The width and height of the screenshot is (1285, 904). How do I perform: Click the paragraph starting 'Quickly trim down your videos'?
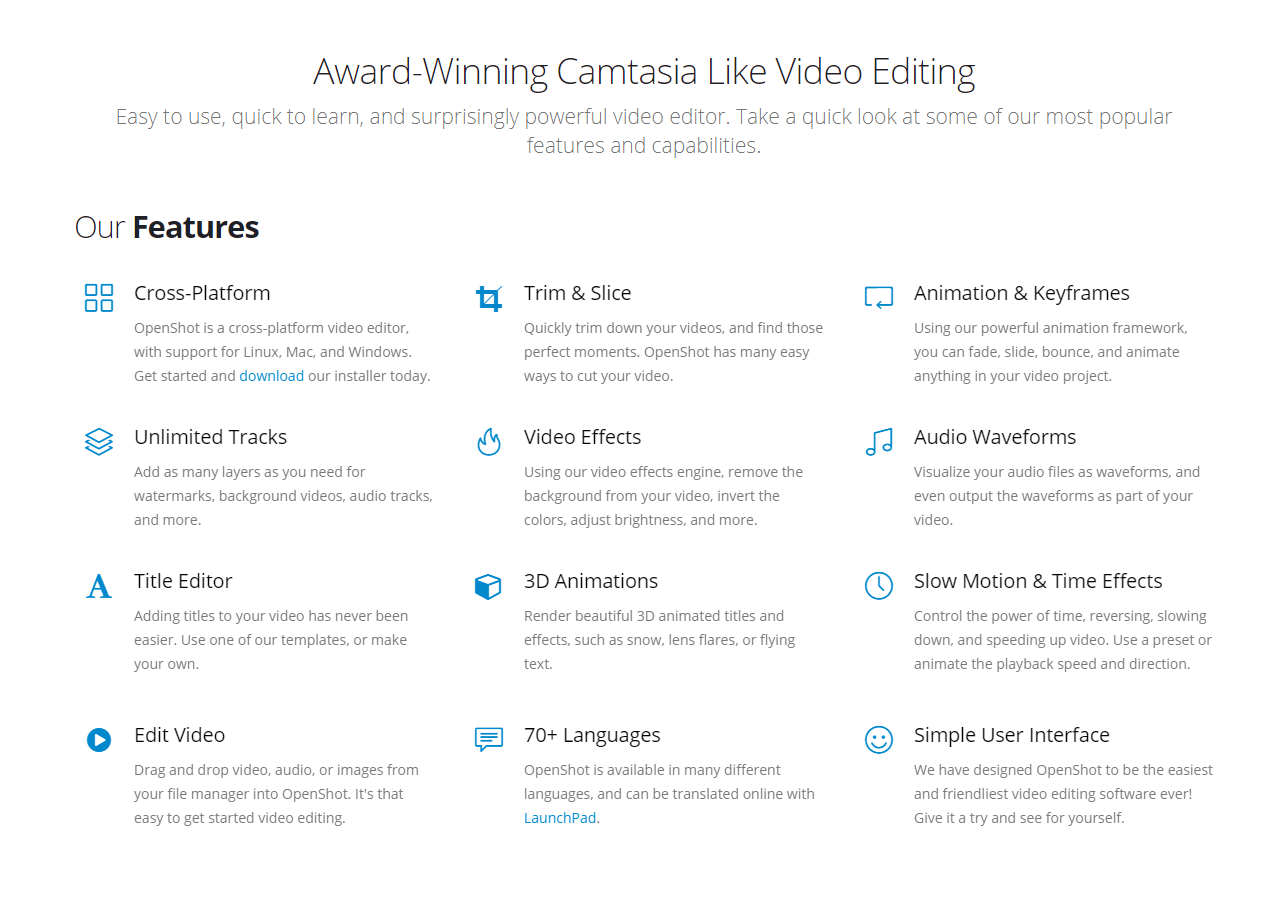[674, 352]
